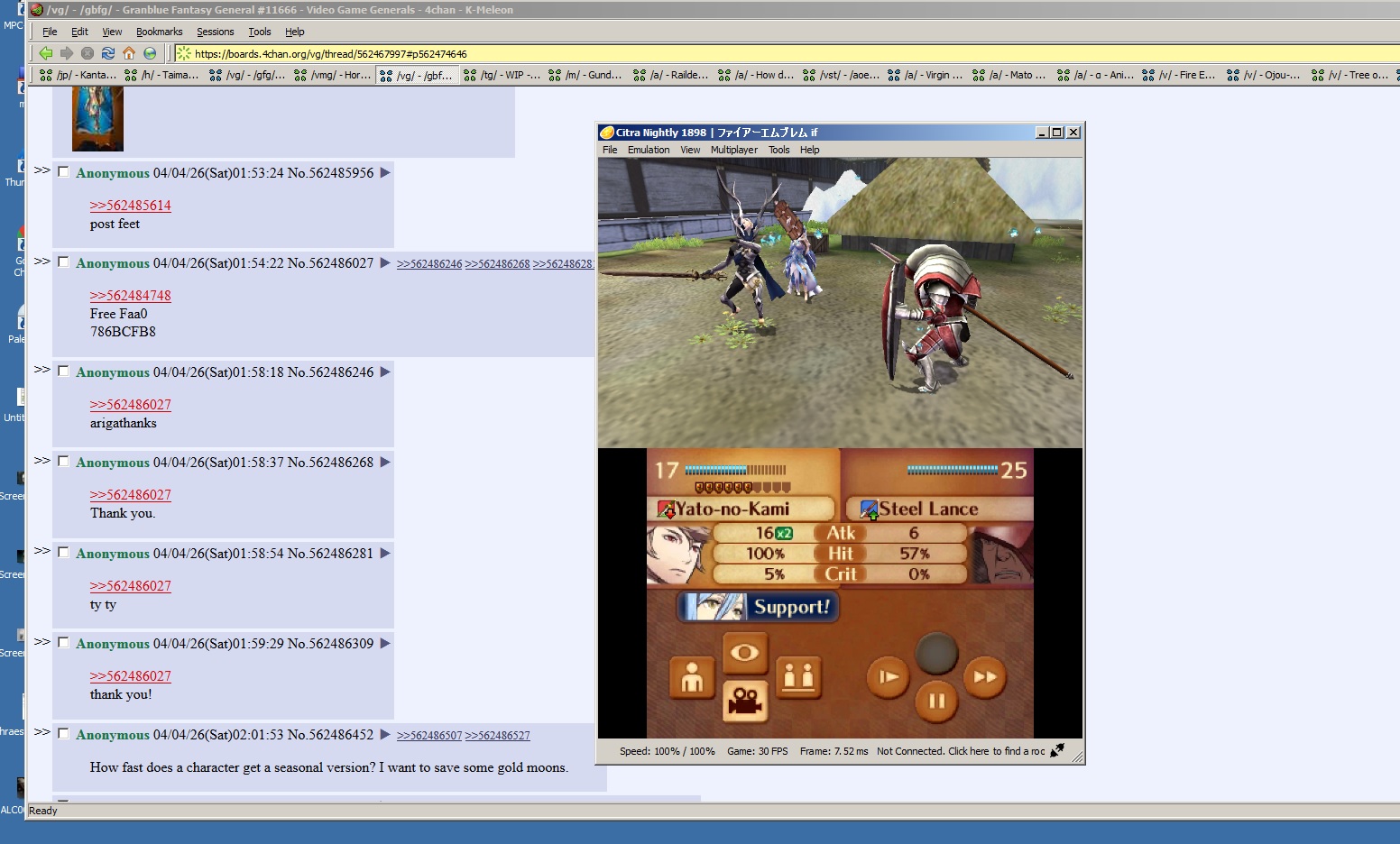
Task: Tap the two-person icon button in game
Action: click(x=798, y=677)
